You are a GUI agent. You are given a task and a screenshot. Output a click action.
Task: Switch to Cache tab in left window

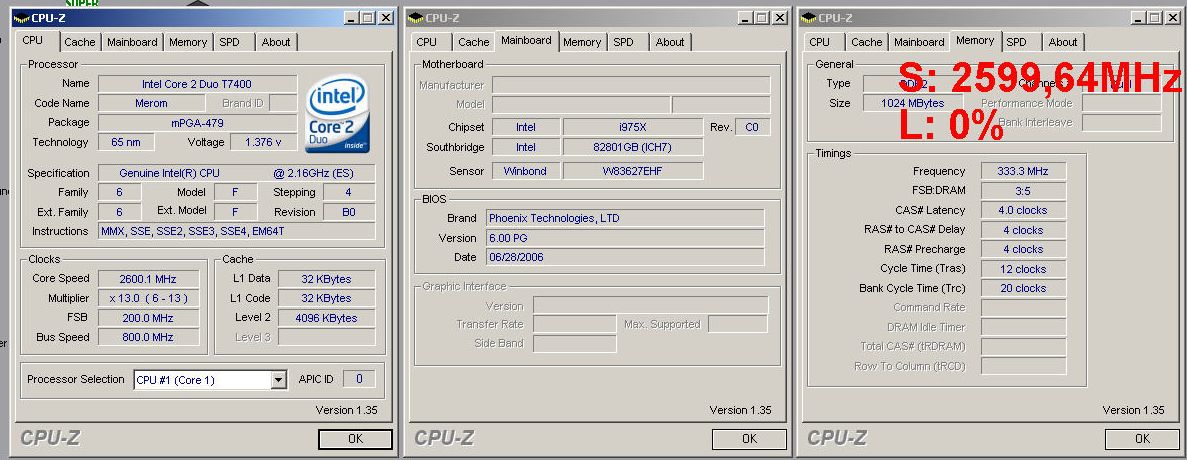[x=79, y=42]
